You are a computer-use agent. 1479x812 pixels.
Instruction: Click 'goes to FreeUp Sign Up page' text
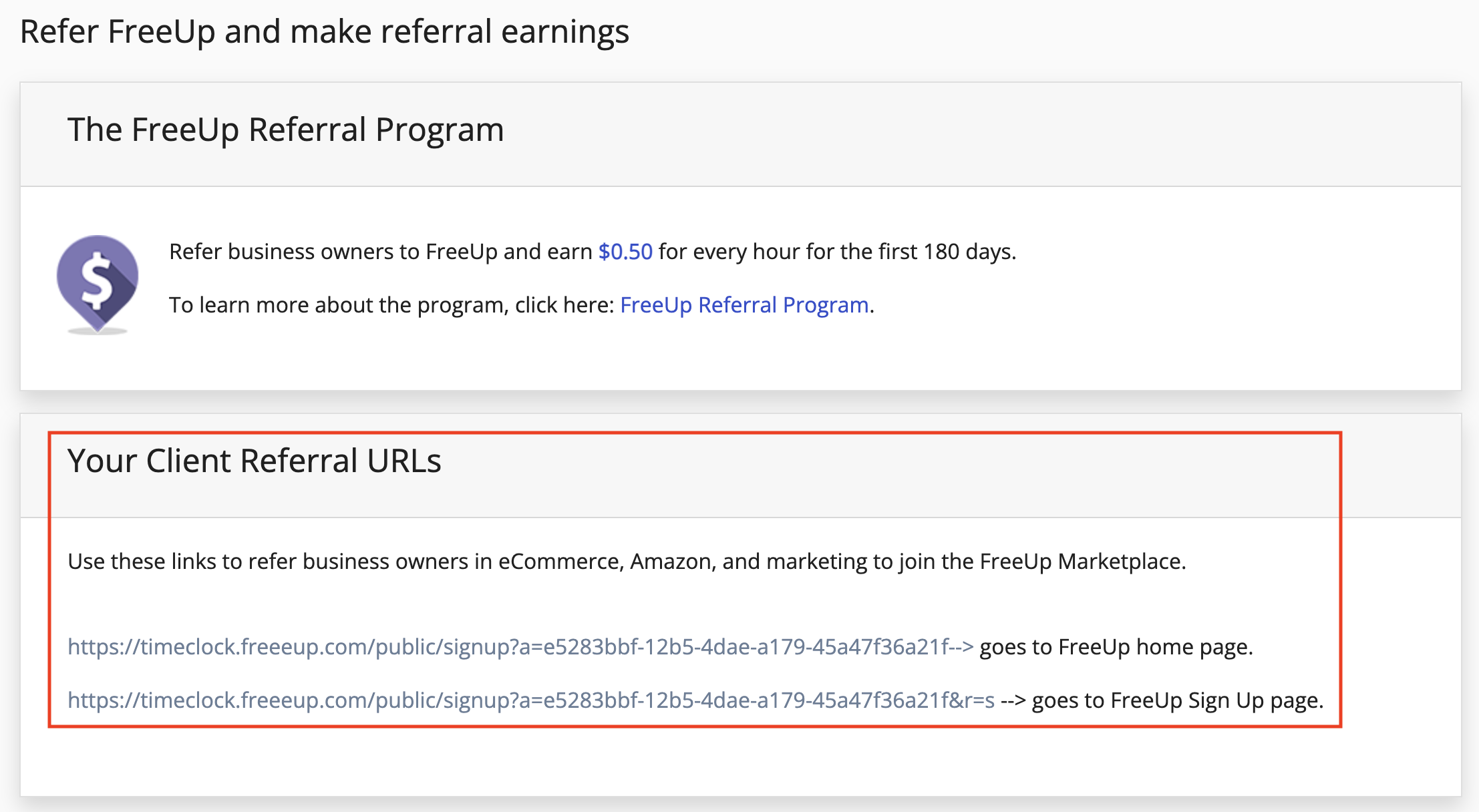1177,700
